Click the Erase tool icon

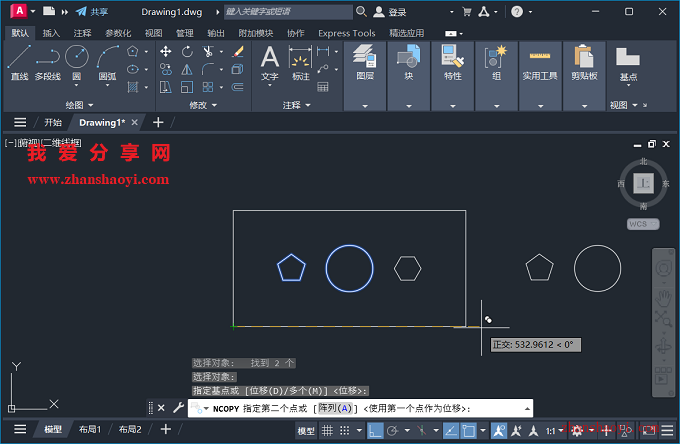click(238, 52)
